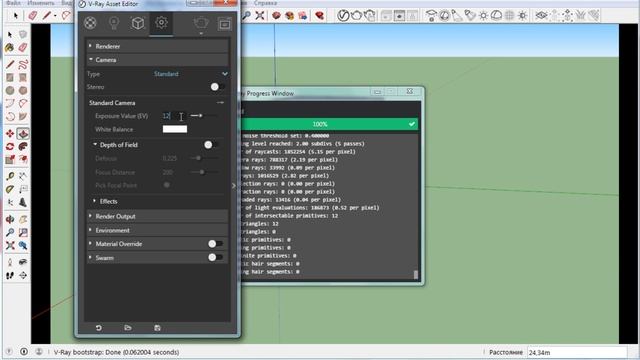
Task: Select the Move tool (red arrows) in the left toolbar
Action: pyautogui.click(x=10, y=133)
